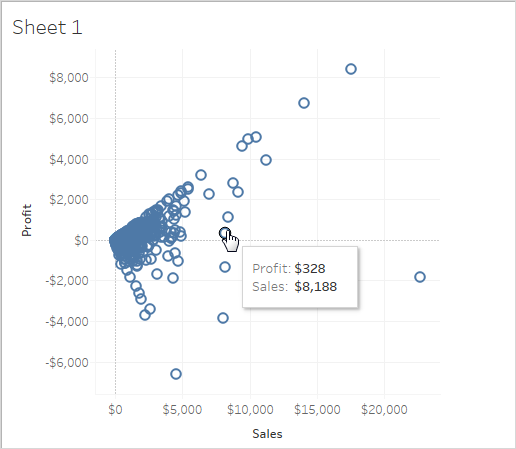The image size is (516, 449).
Task: Select the mark near $6,300 sales, $3,200 profit
Action: pyautogui.click(x=201, y=175)
